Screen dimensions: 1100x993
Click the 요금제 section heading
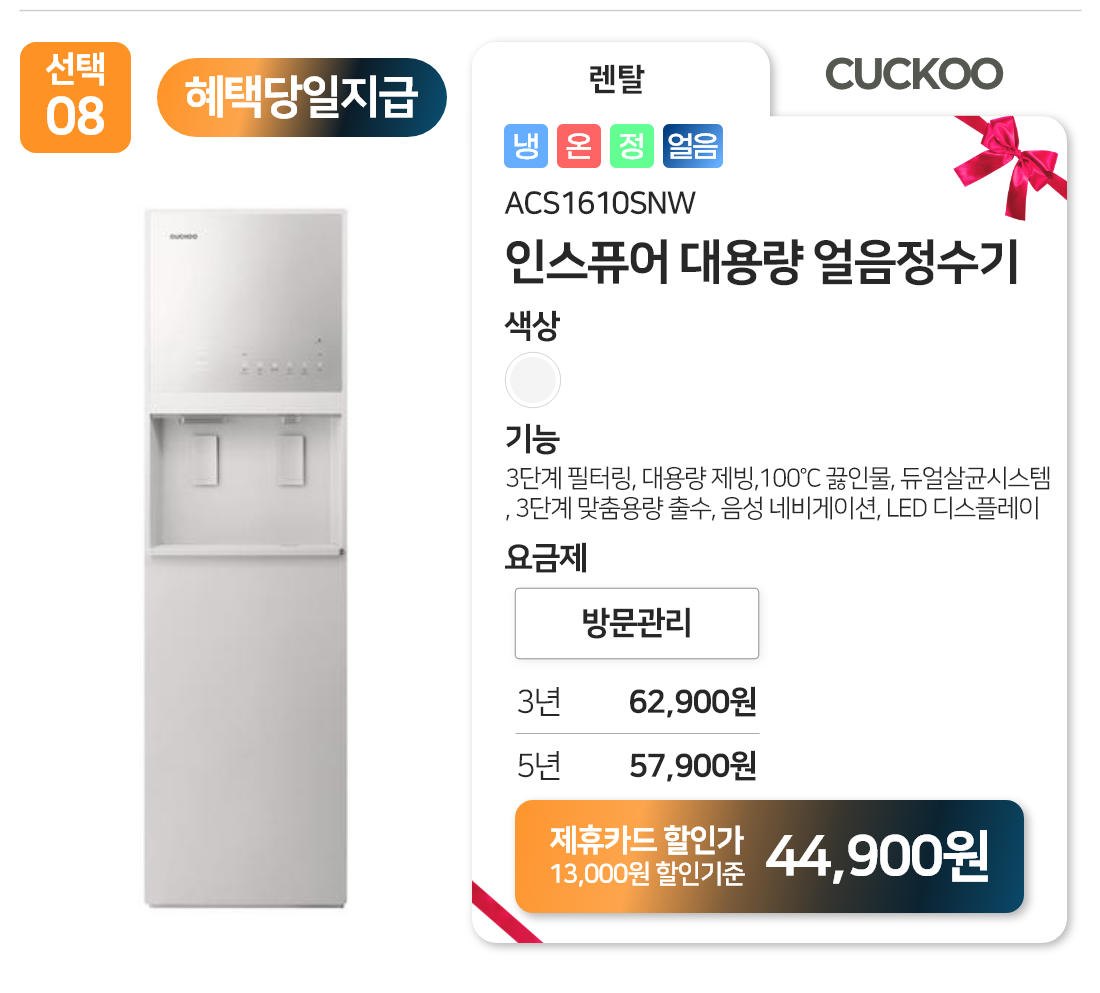(546, 558)
